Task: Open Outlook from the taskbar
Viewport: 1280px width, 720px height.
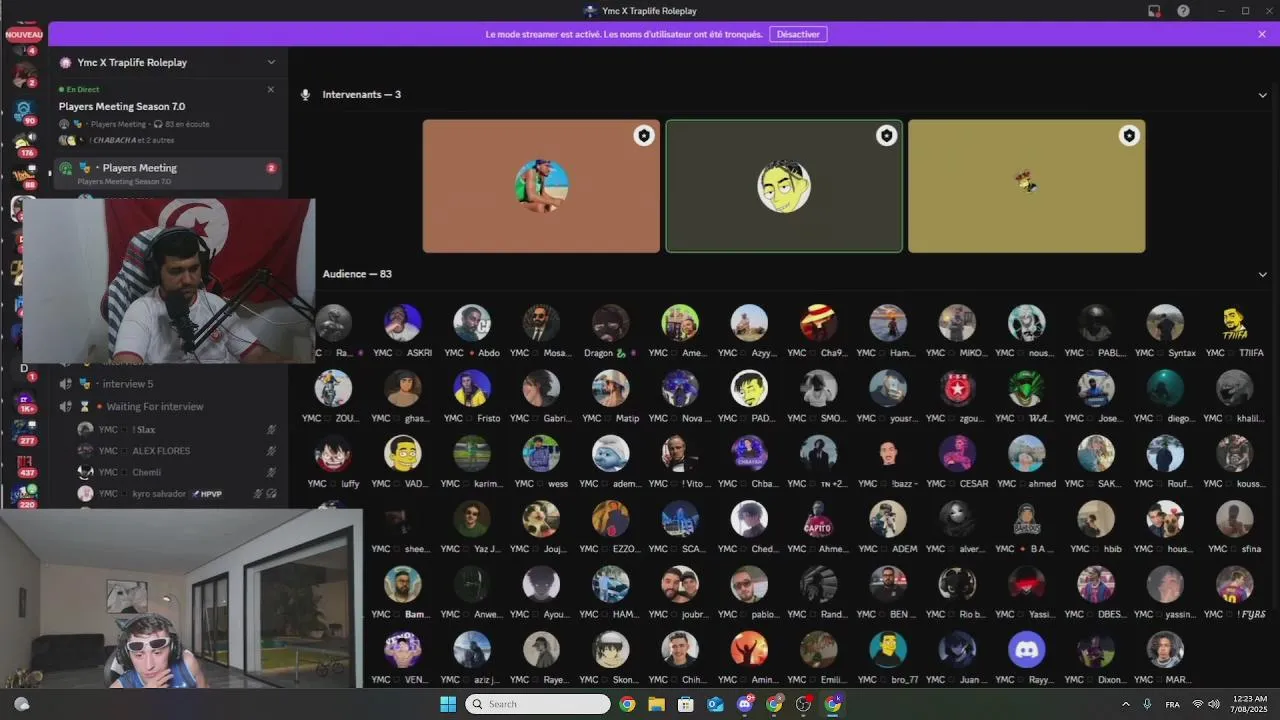Action: [715, 704]
